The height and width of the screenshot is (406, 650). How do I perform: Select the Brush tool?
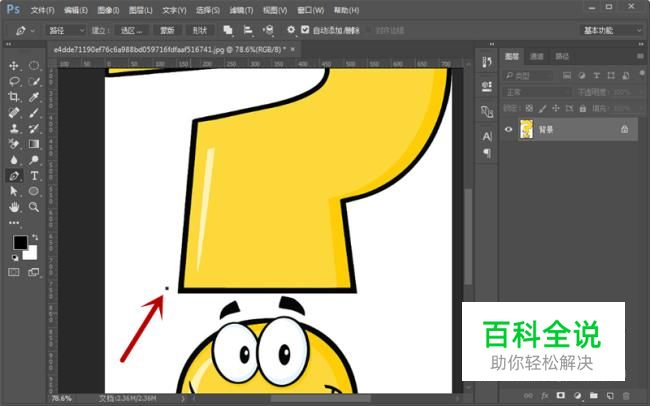click(34, 113)
